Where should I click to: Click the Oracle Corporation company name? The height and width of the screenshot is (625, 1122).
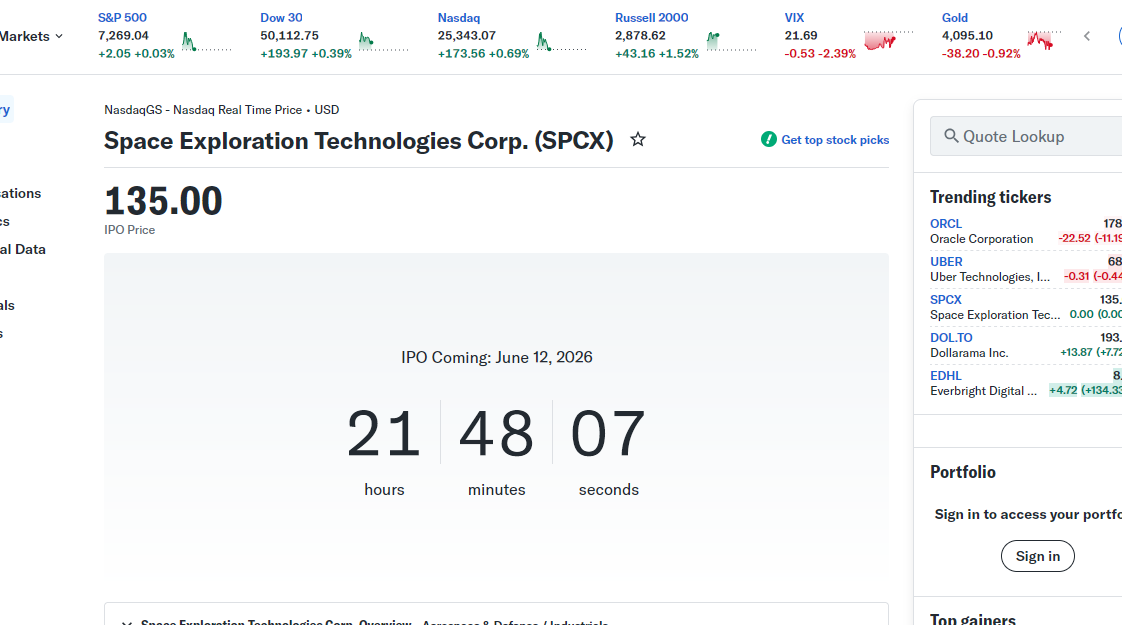(981, 239)
